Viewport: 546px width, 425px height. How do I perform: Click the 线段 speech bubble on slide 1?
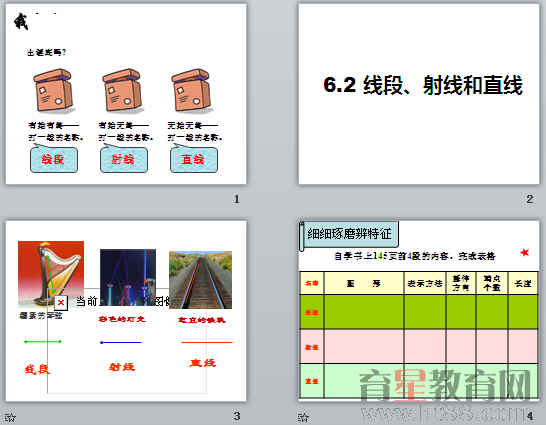(54, 159)
